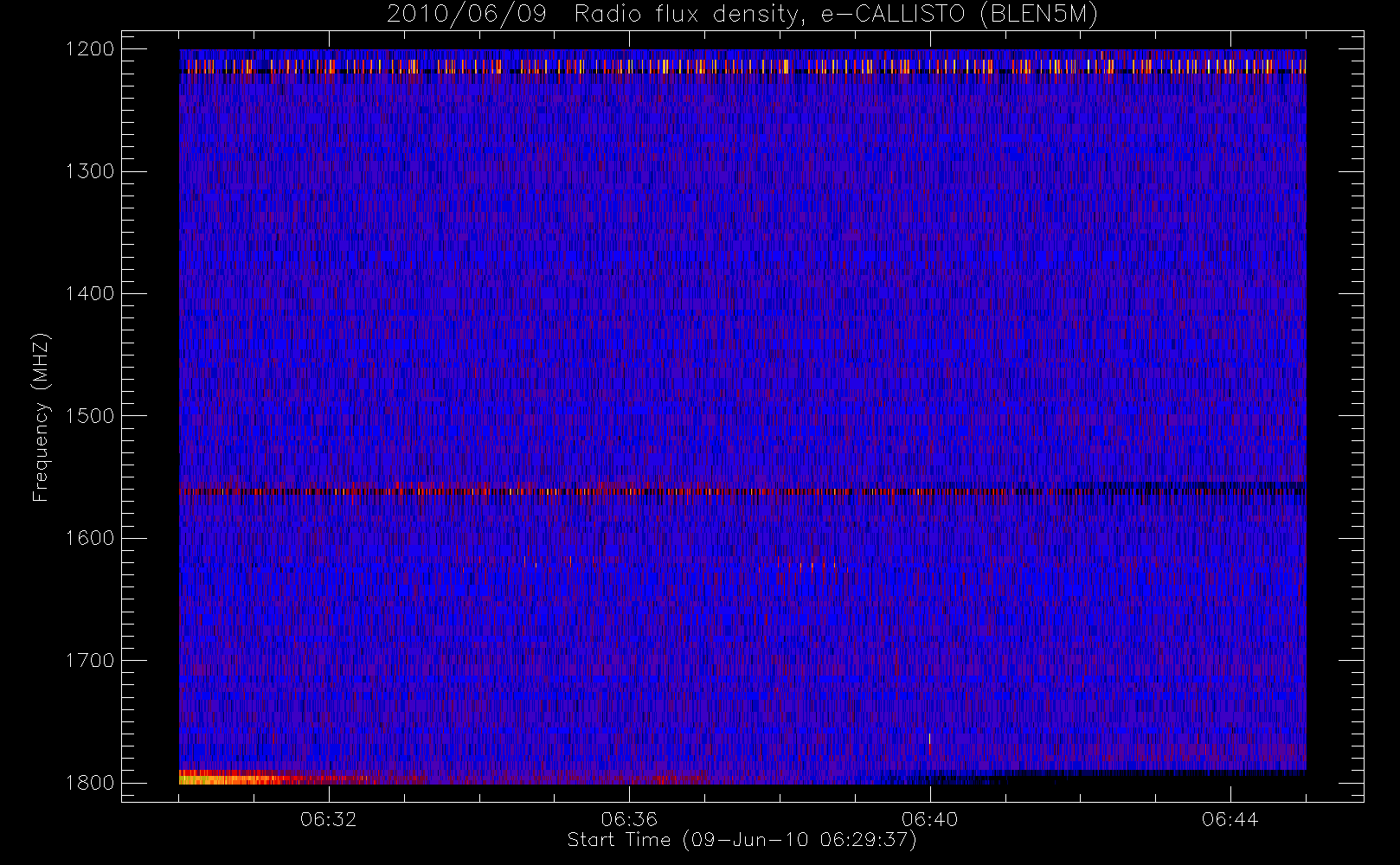
Task: Select the 'Frequency (MHZ)' axis label
Action: (x=41, y=417)
